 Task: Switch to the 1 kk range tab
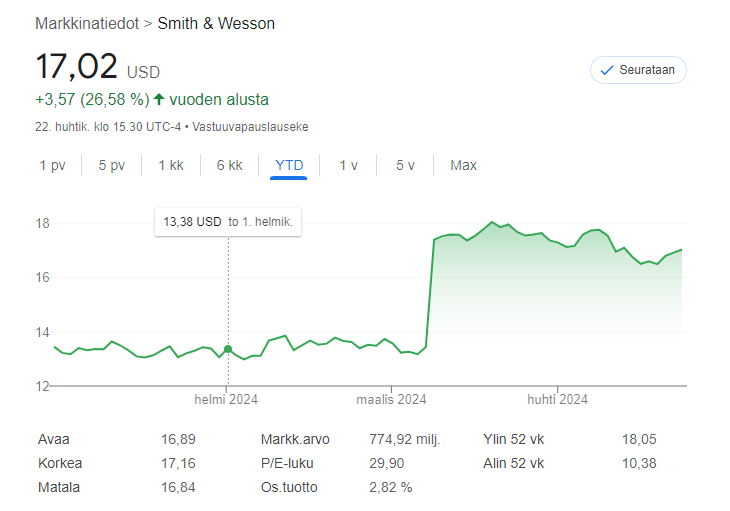click(171, 165)
